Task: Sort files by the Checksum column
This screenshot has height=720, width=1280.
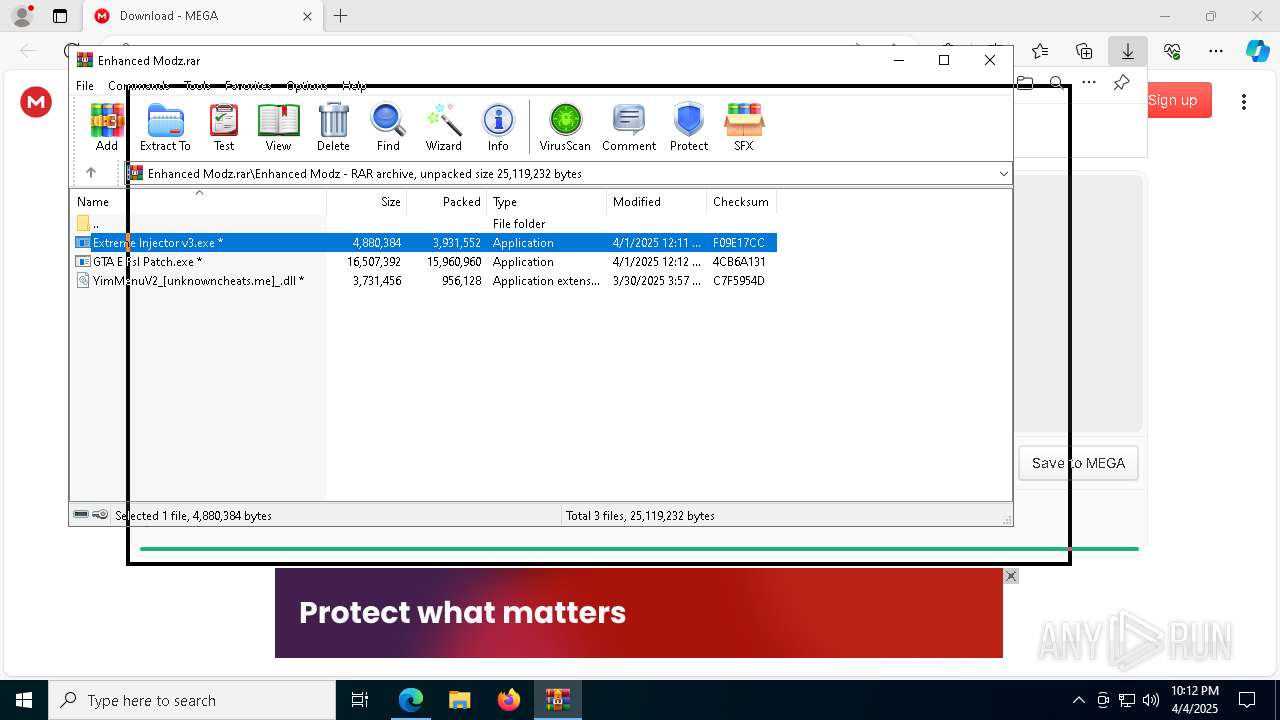Action: 742,202
